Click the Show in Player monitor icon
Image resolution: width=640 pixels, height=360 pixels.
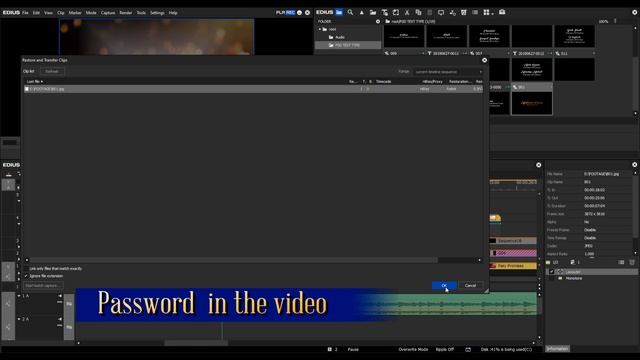(x=441, y=13)
